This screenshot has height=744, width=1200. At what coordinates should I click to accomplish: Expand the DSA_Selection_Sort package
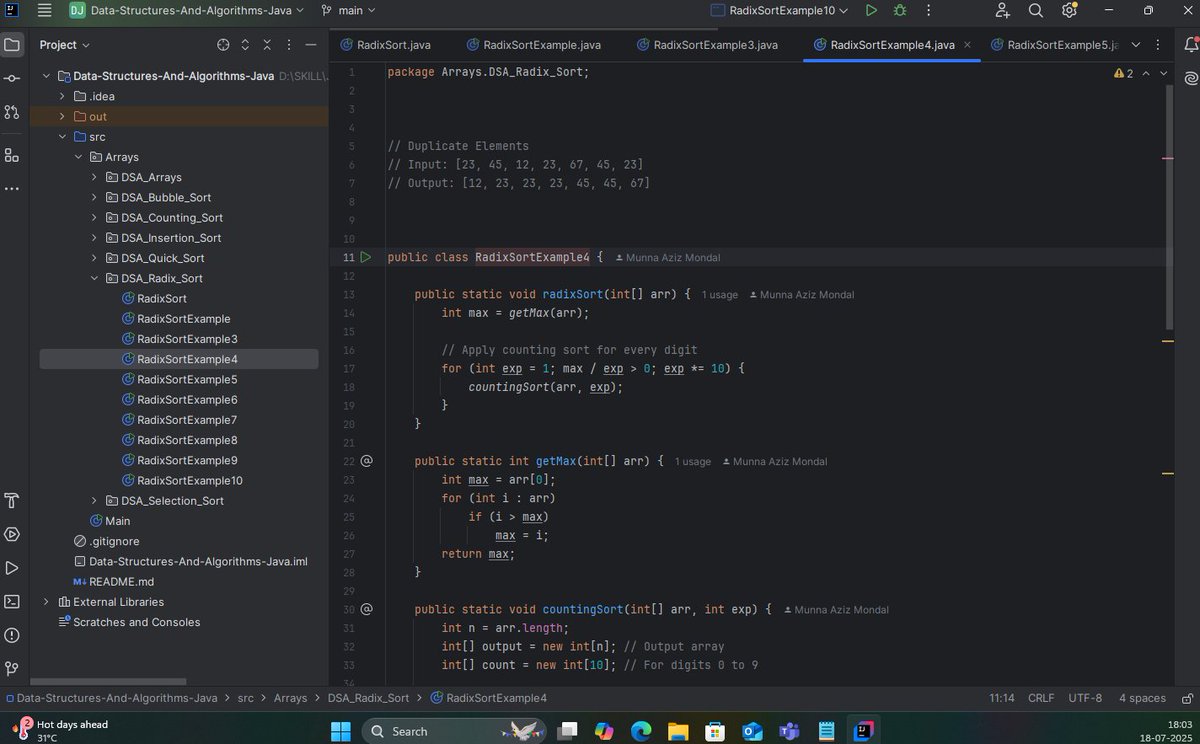tap(94, 500)
